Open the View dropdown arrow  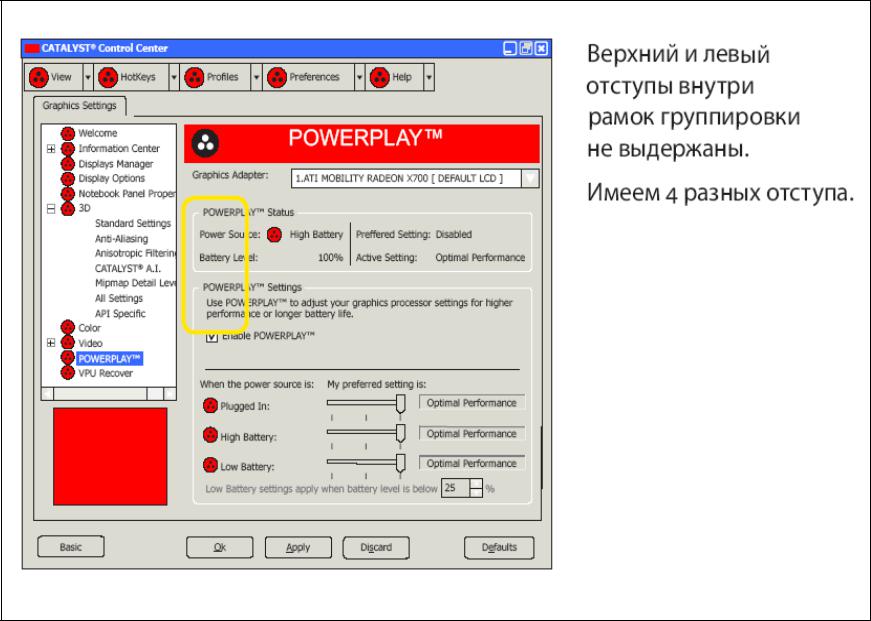(x=88, y=77)
